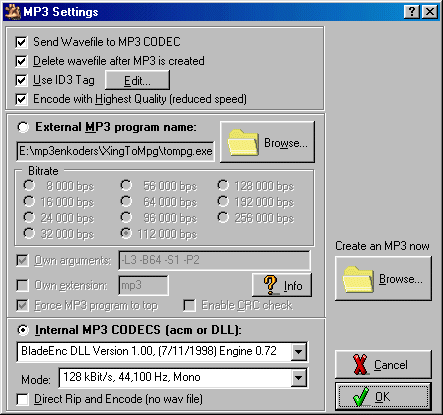
Task: Open the BladeEnc DLL codec dropdown arrow
Action: click(x=298, y=352)
